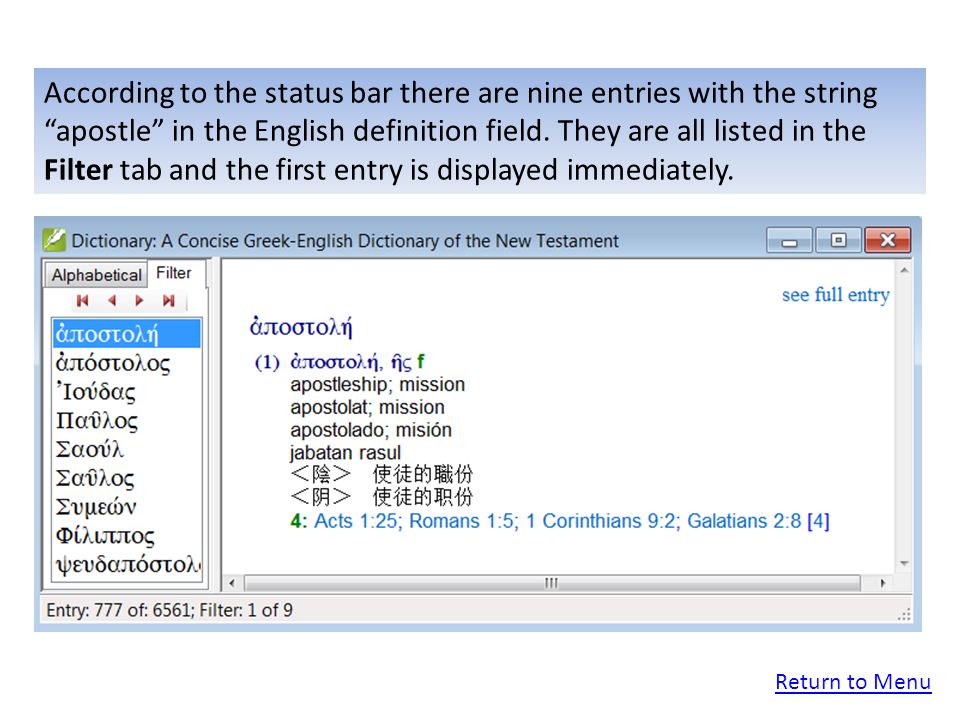Click the 'jabatan rasul' definition line

point(345,452)
